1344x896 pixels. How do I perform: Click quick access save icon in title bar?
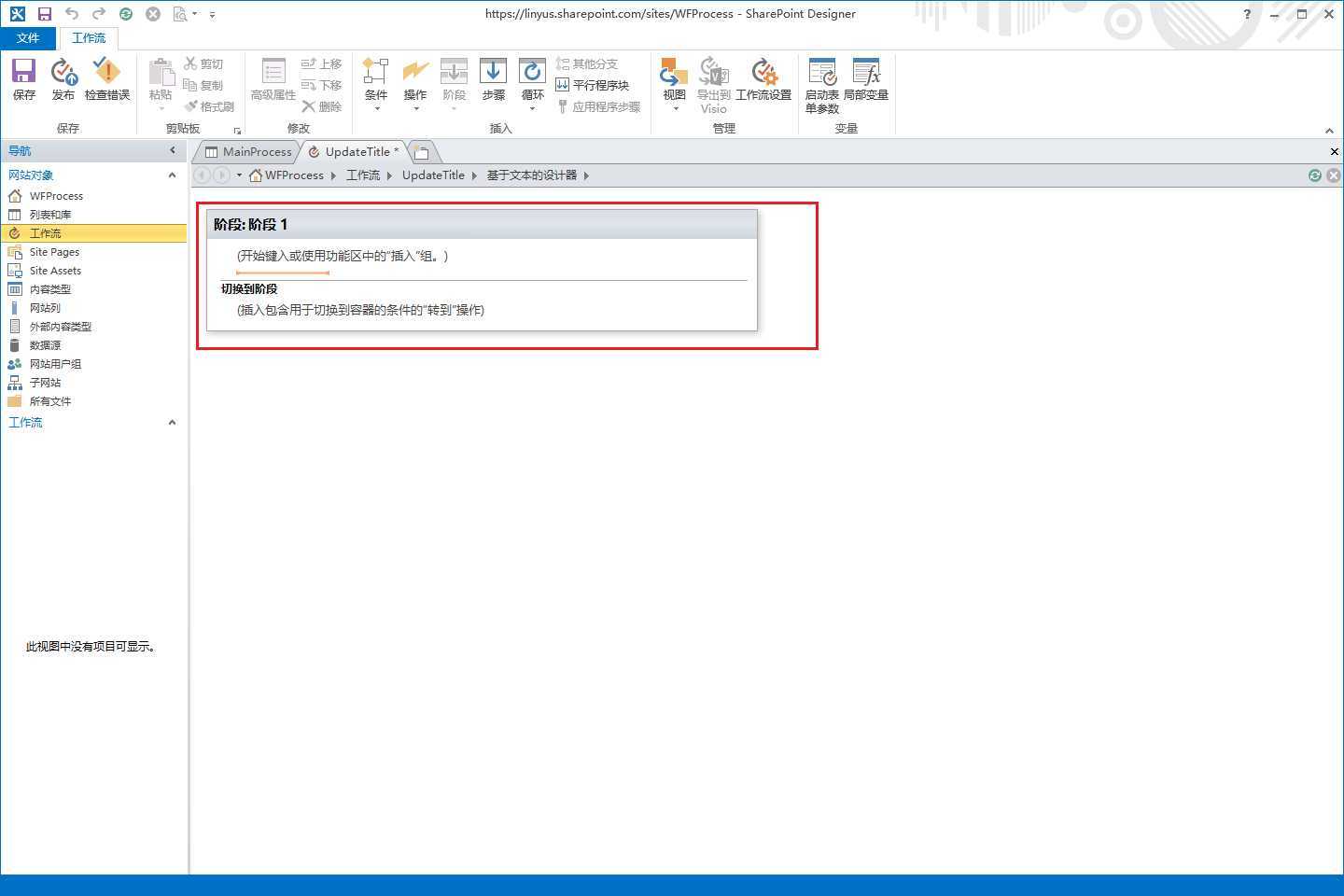click(x=44, y=14)
